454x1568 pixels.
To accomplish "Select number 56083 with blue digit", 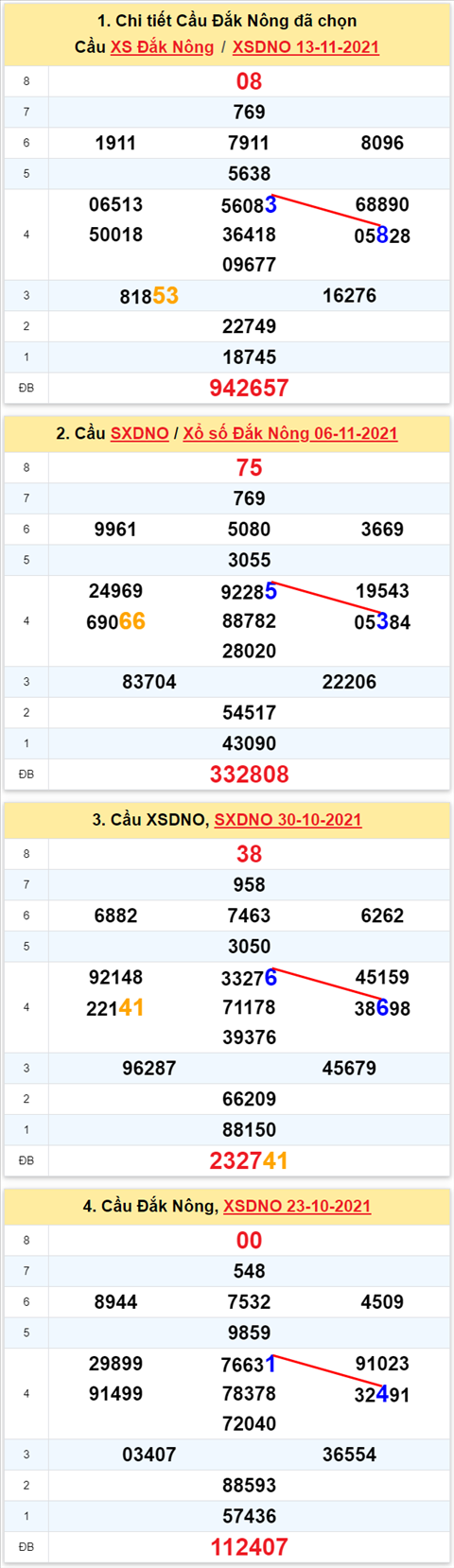I will point(249,205).
